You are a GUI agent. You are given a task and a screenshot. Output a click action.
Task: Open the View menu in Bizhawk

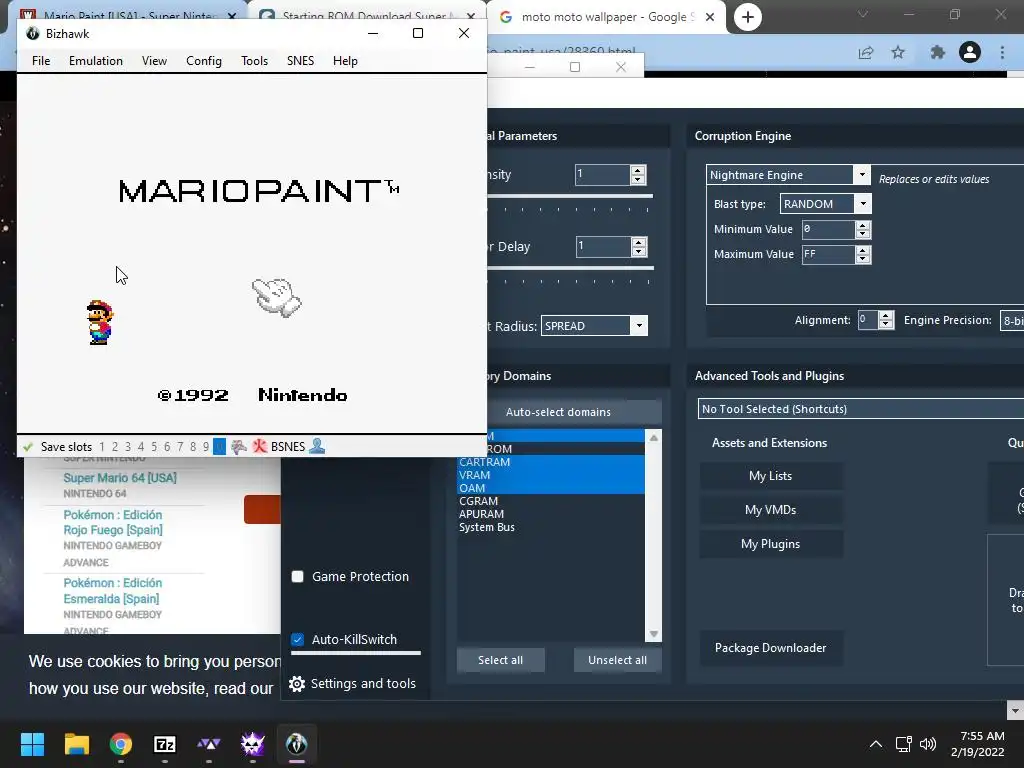154,61
